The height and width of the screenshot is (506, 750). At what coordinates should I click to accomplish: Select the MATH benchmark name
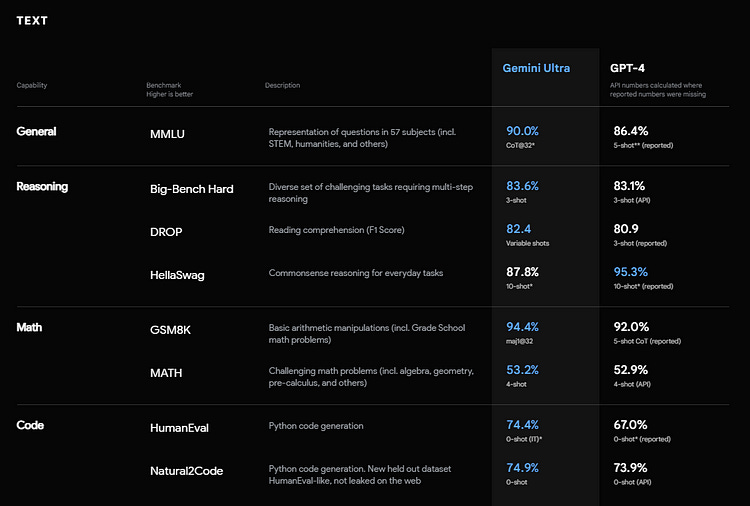(x=166, y=373)
